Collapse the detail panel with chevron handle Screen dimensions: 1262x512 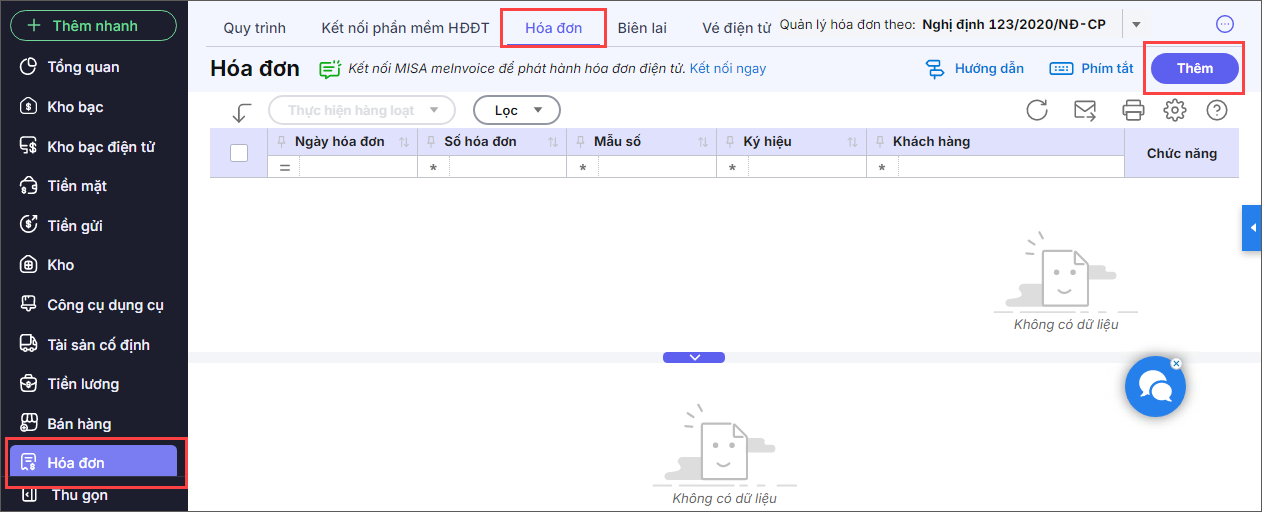click(694, 357)
